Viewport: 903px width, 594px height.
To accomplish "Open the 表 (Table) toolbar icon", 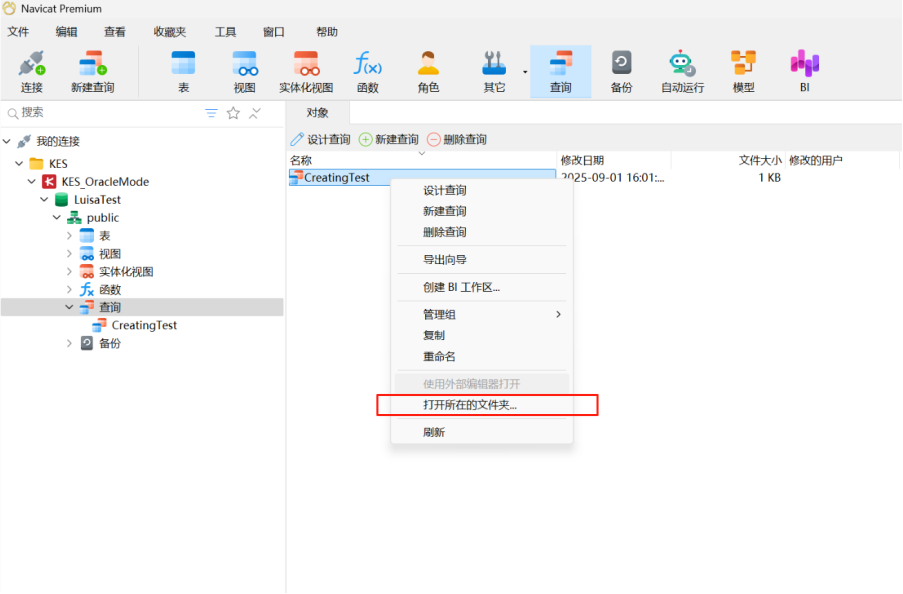I will (x=183, y=71).
